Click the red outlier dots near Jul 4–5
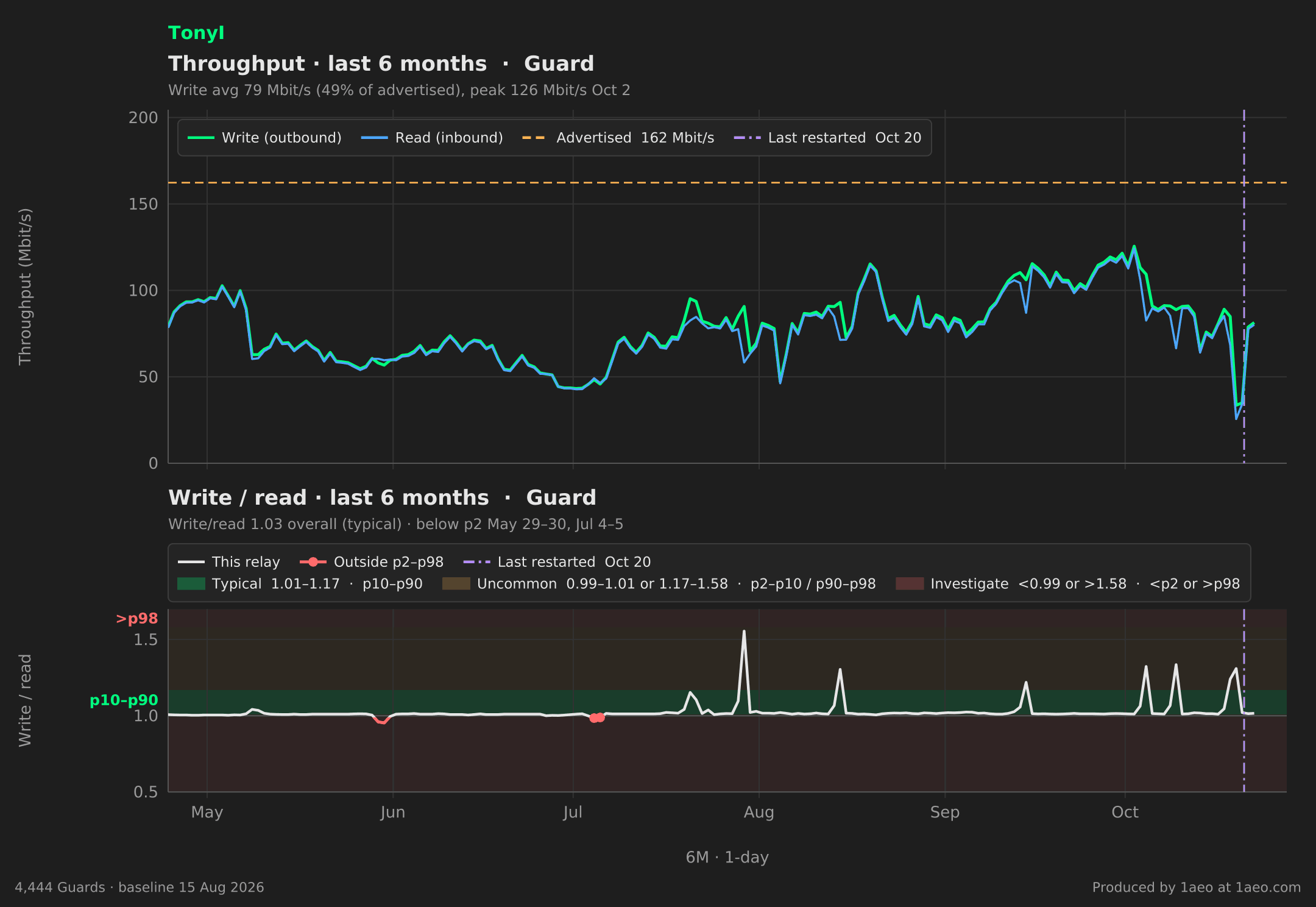 point(597,718)
